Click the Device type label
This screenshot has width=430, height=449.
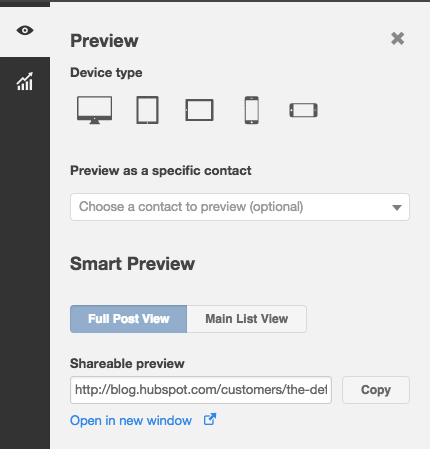point(106,73)
